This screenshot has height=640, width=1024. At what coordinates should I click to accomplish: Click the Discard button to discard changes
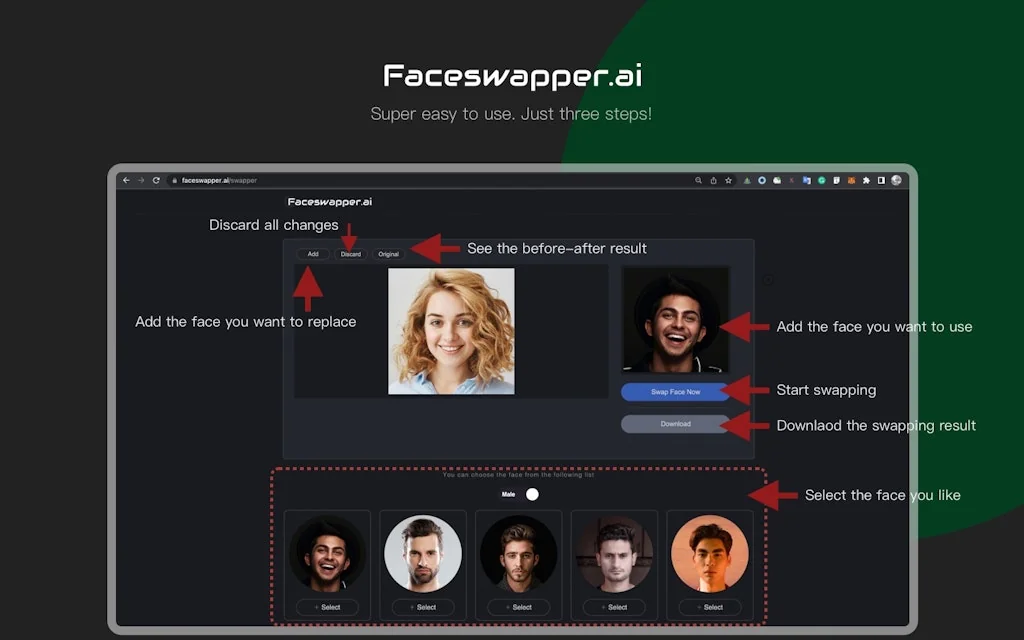351,254
